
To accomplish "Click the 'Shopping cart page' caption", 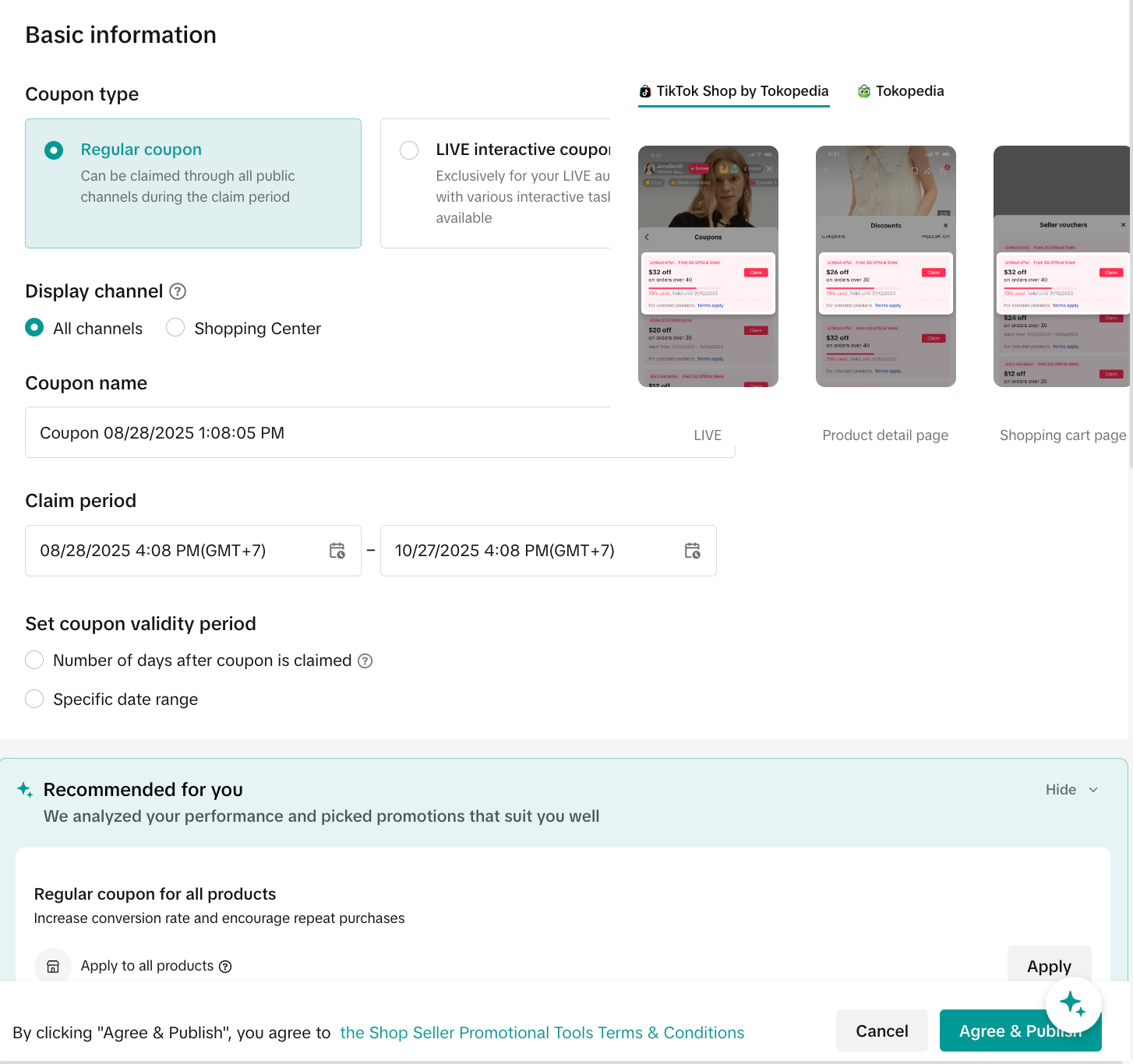I will click(1063, 435).
